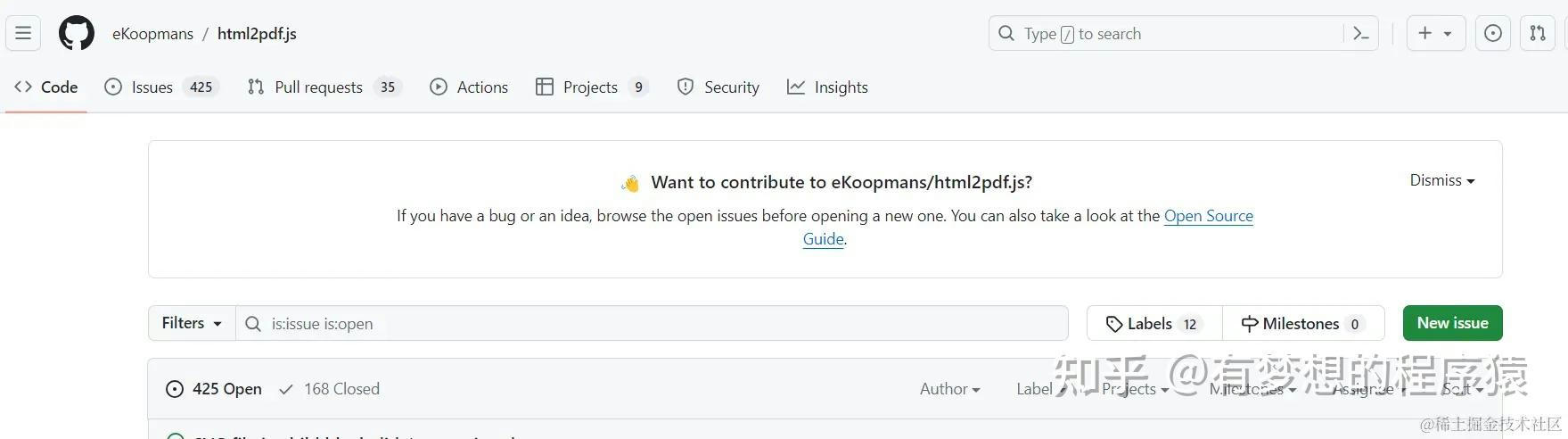Image resolution: width=1568 pixels, height=439 pixels.
Task: Open the Open Source Guide link
Action: click(1208, 216)
